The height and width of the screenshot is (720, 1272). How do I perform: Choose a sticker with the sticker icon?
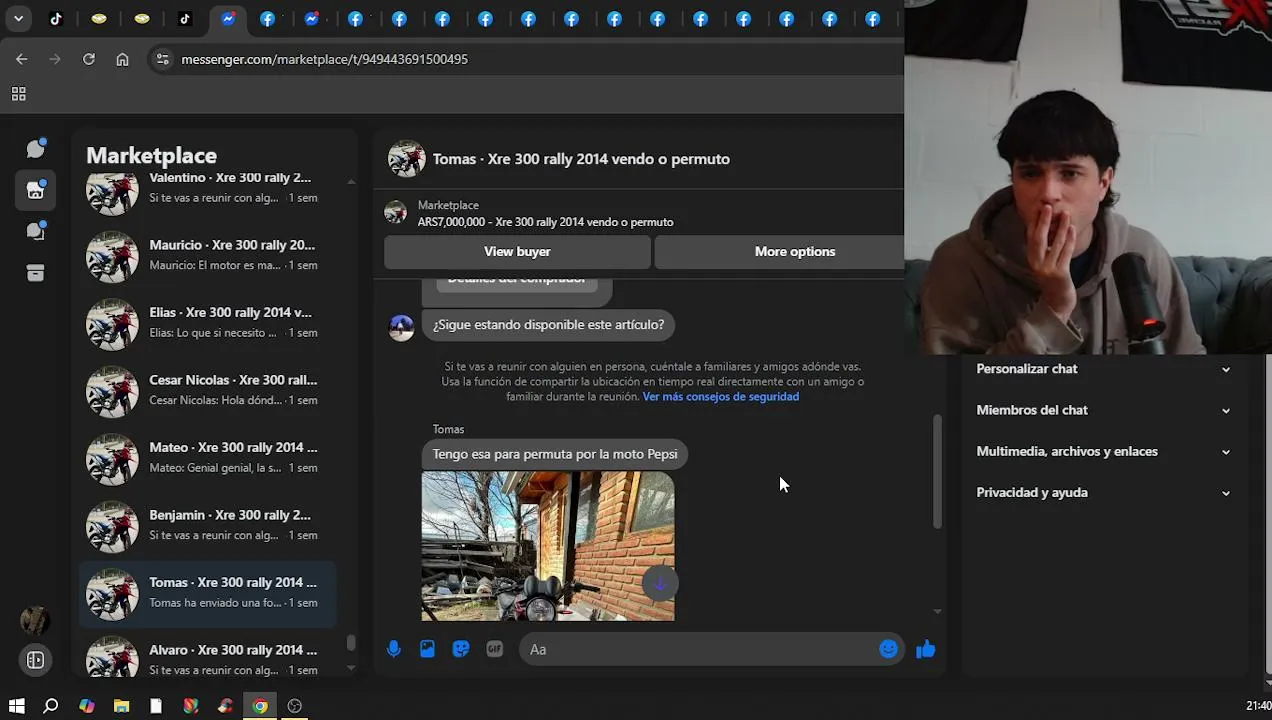point(461,649)
